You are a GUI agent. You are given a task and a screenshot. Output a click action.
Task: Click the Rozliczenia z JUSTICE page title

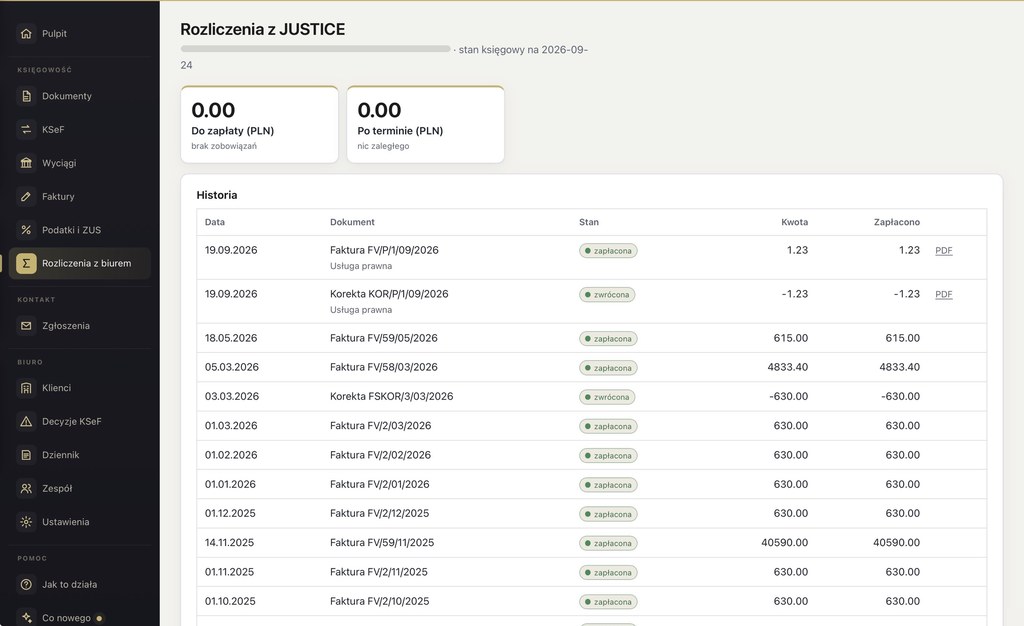pos(263,29)
